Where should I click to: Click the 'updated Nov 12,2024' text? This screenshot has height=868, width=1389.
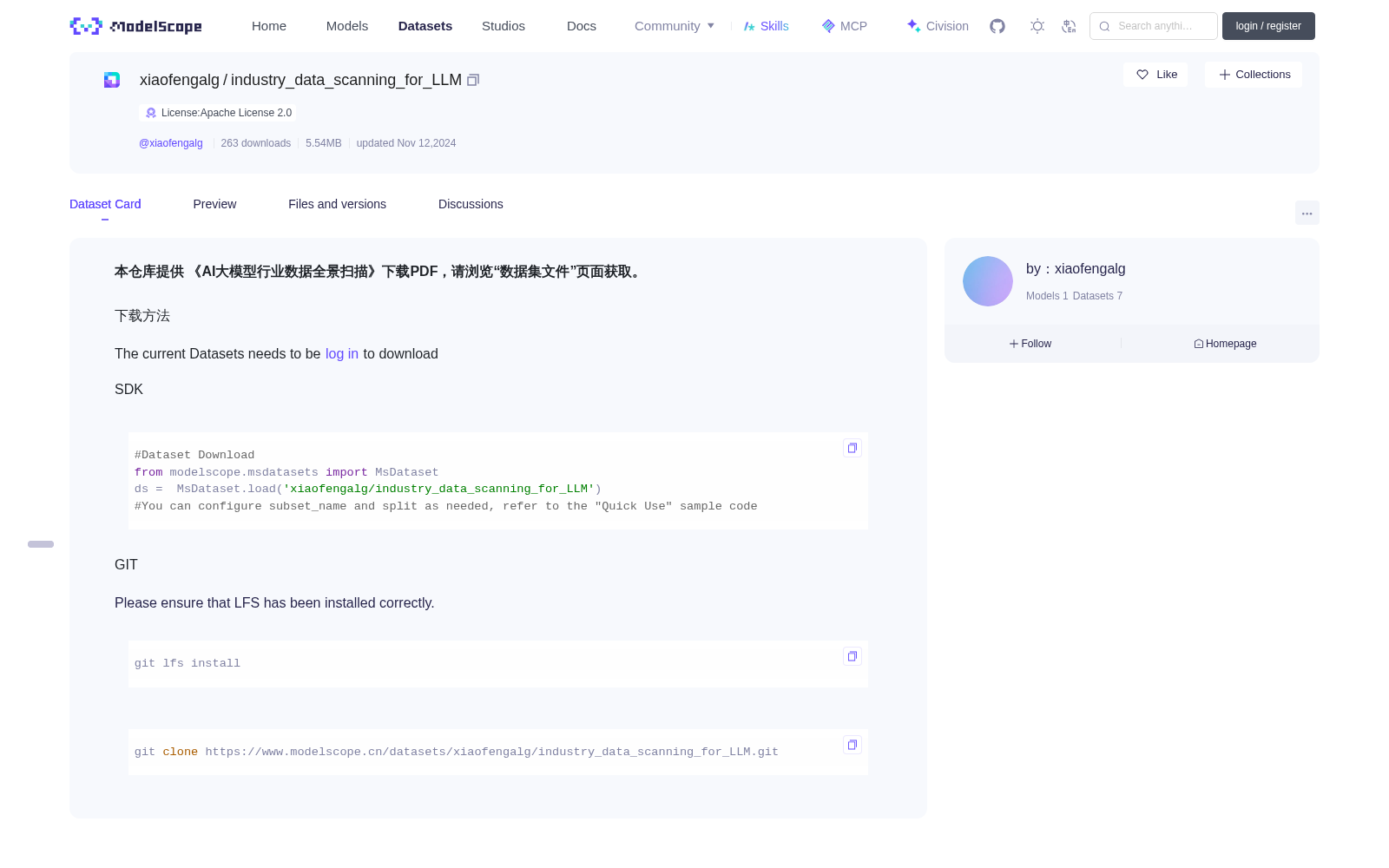pyautogui.click(x=406, y=143)
